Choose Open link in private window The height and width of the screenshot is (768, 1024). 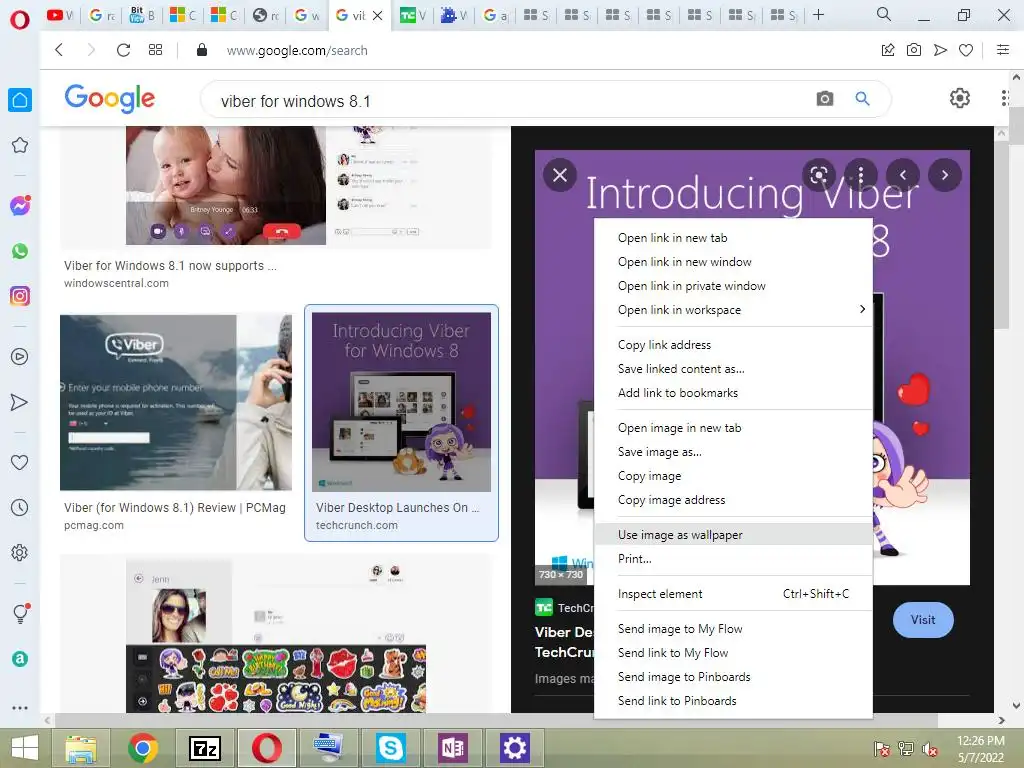click(733, 286)
